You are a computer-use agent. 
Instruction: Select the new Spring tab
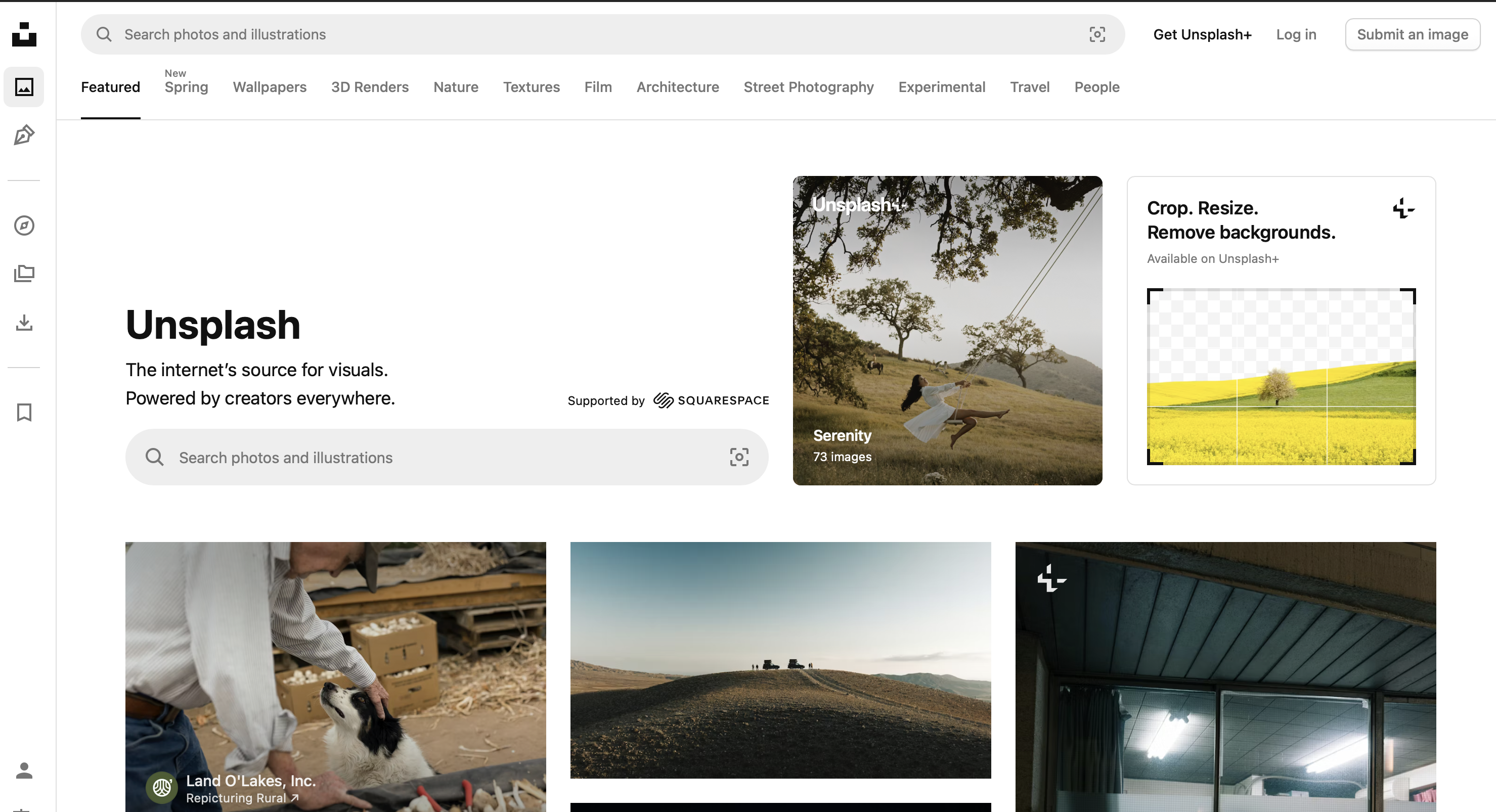click(186, 87)
